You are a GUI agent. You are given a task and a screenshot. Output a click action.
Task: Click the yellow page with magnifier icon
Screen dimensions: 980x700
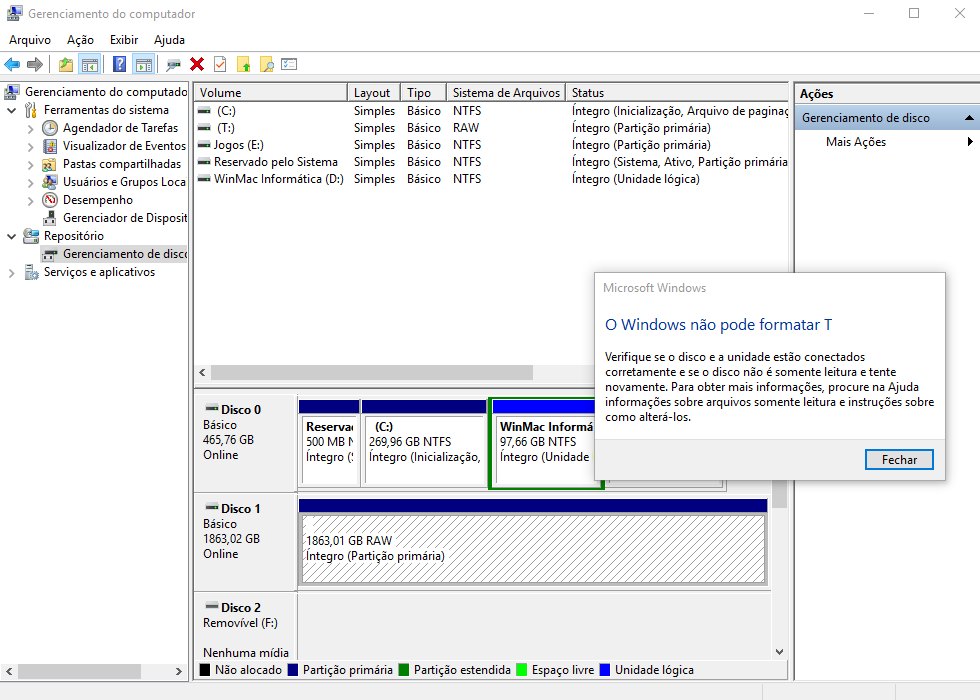[x=267, y=64]
